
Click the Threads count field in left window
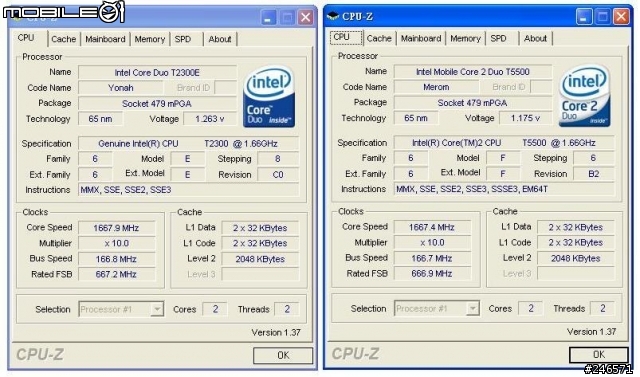pos(287,309)
